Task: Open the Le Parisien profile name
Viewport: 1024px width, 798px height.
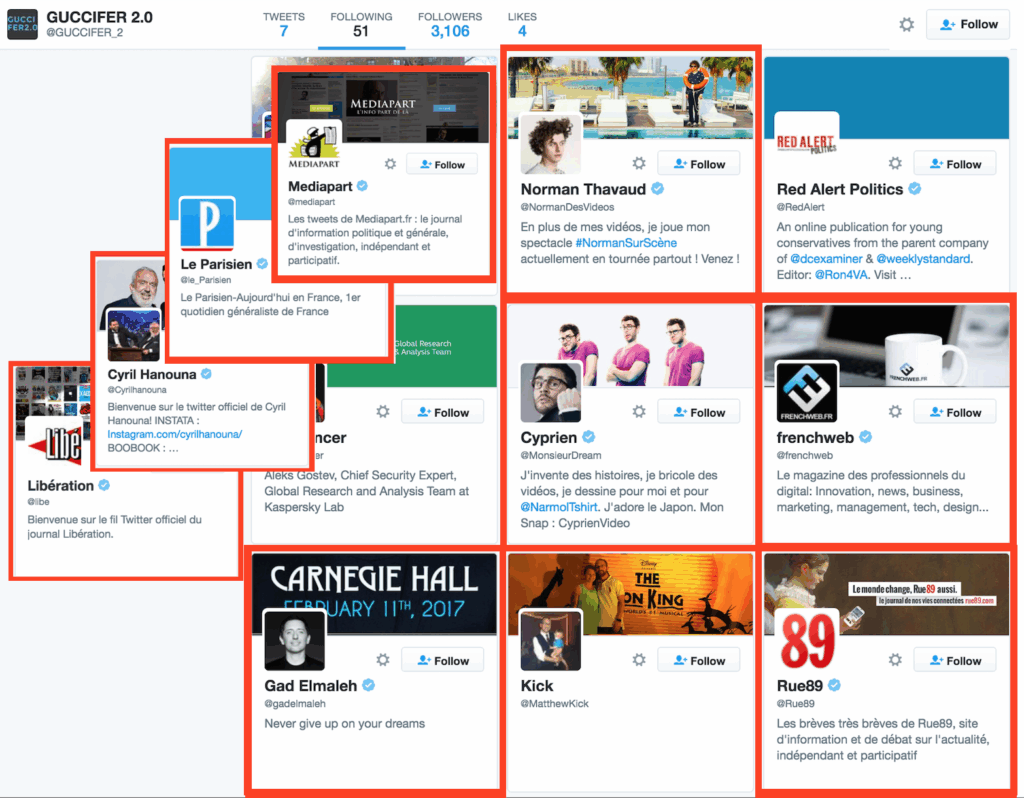Action: pyautogui.click(x=216, y=264)
